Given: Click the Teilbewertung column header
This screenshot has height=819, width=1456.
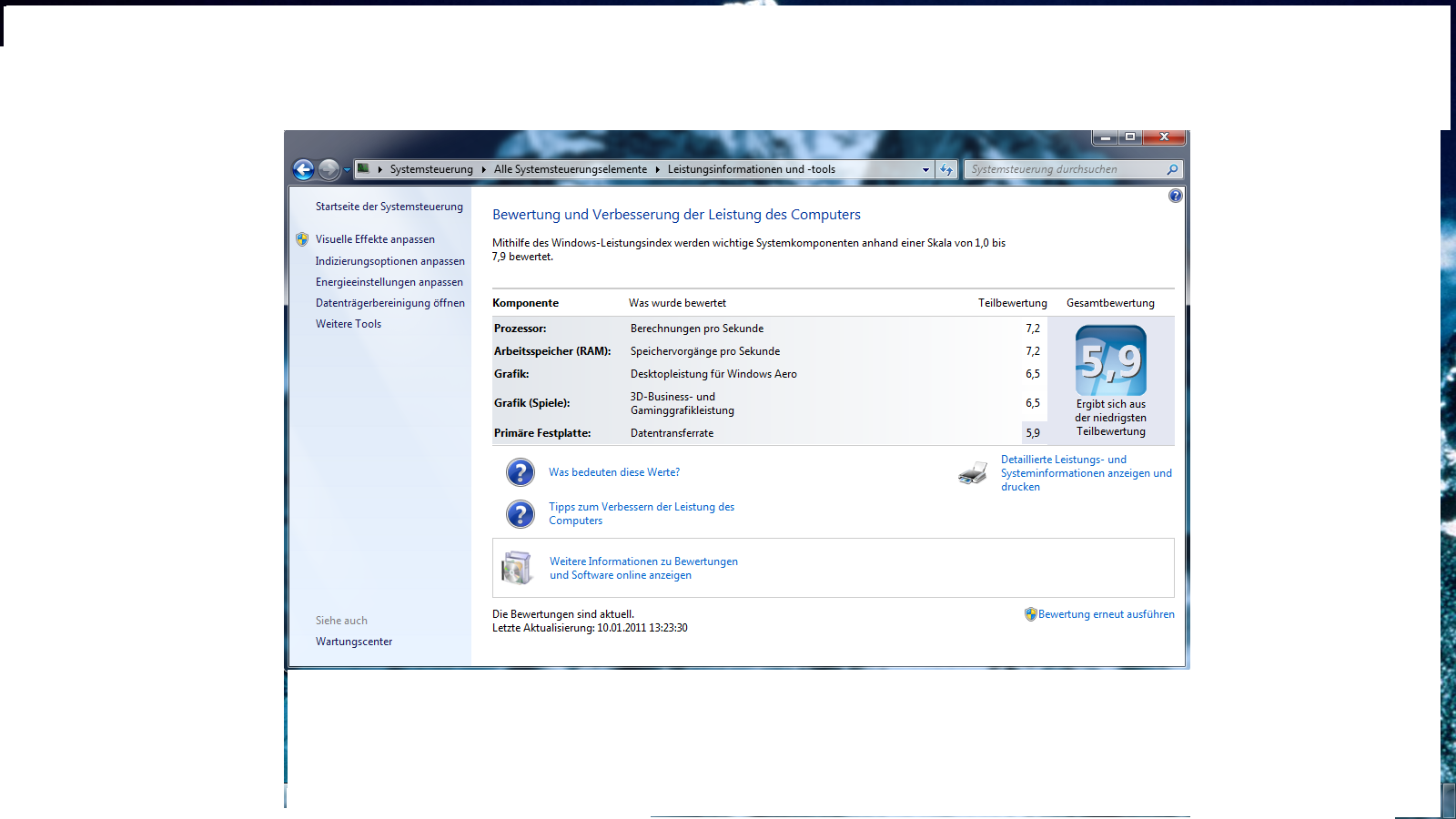Looking at the screenshot, I should pyautogui.click(x=1012, y=303).
